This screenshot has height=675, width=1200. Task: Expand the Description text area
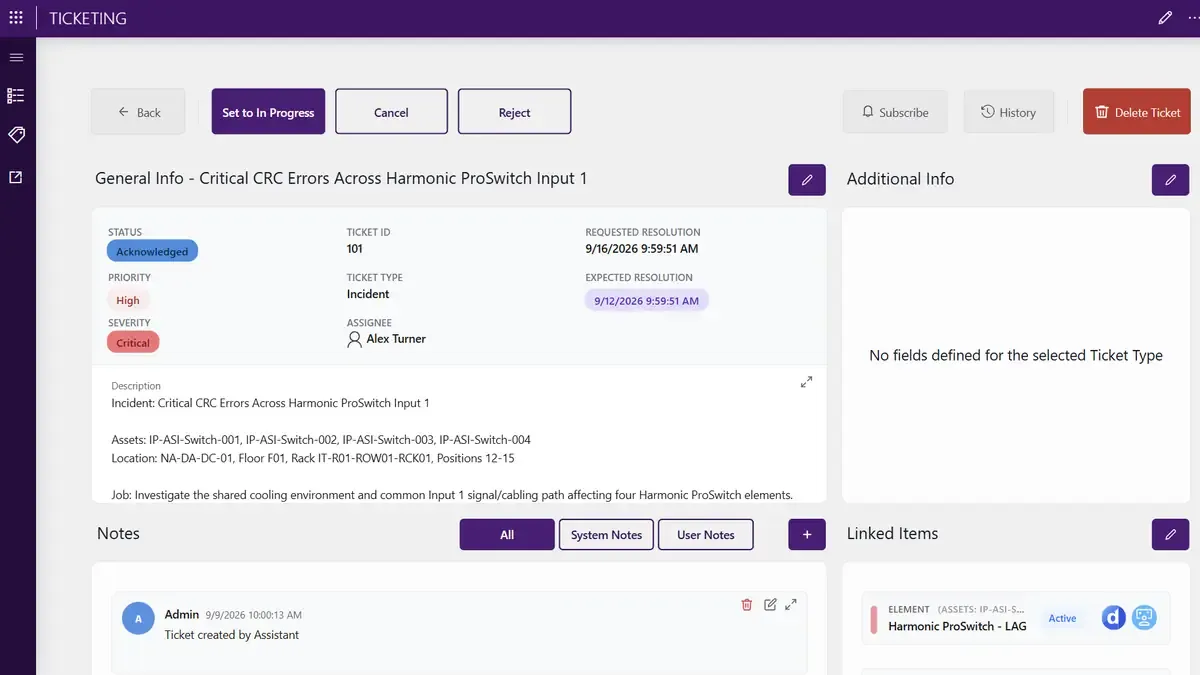[806, 382]
